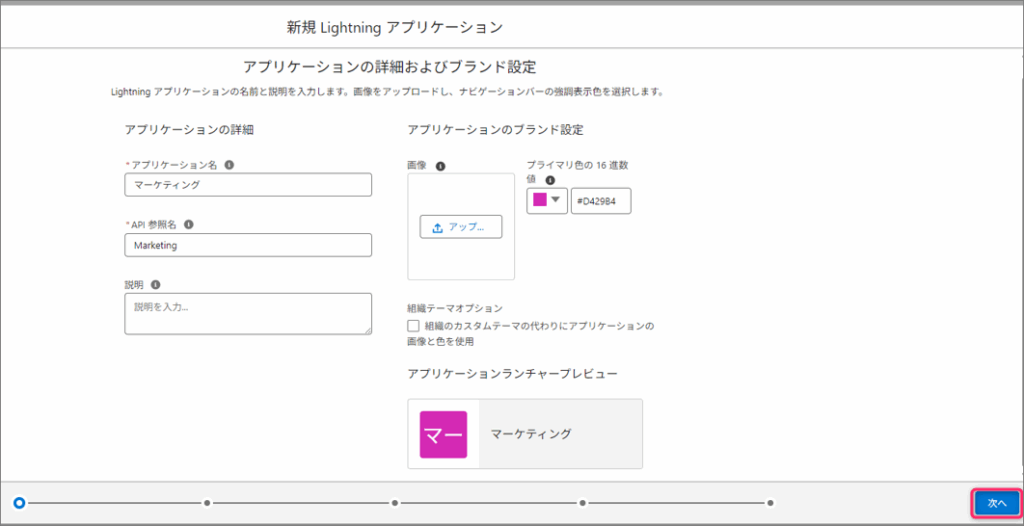
Task: Click the 説明 description text area
Action: (248, 313)
